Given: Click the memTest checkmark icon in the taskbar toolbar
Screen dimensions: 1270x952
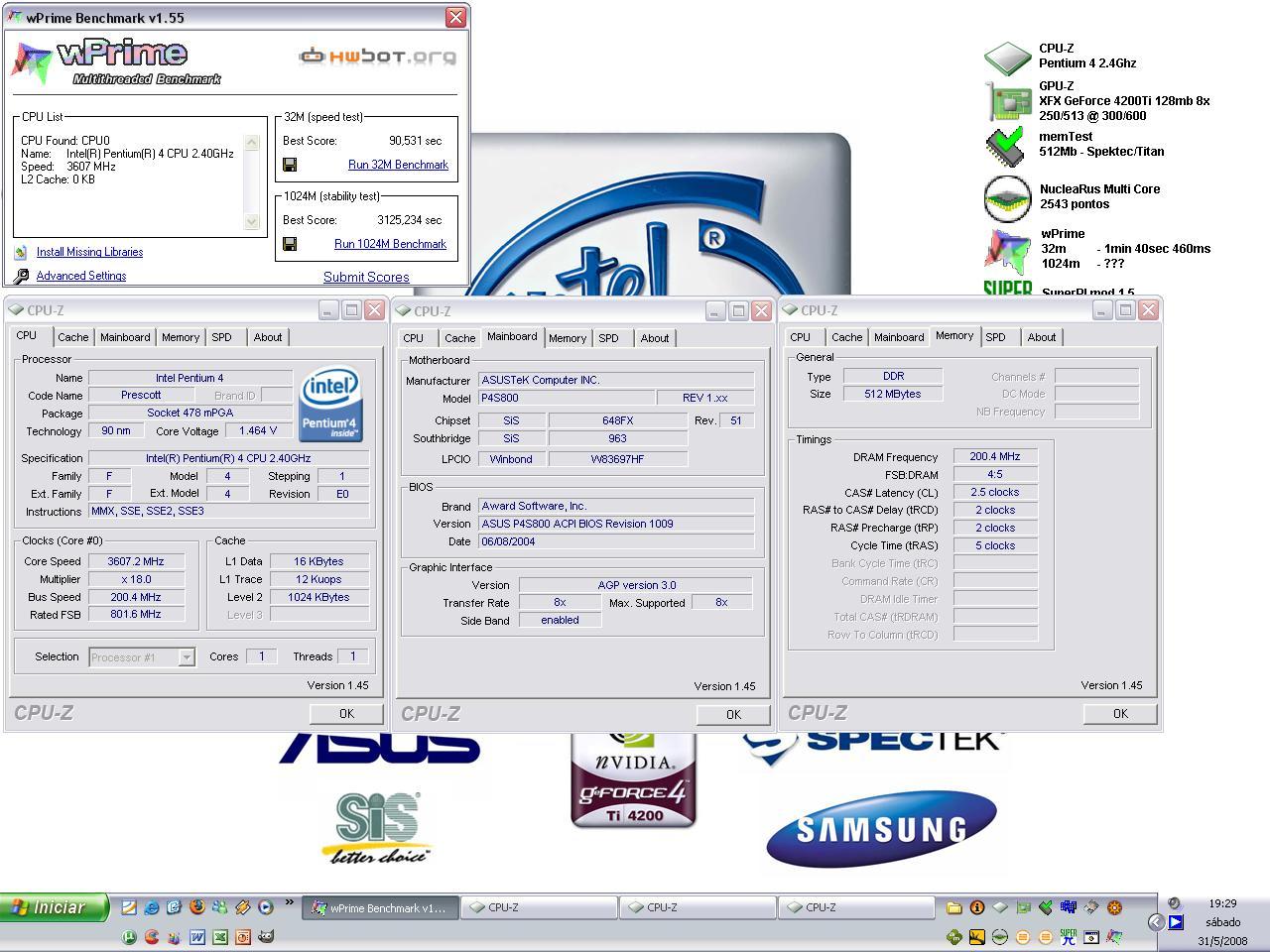Looking at the screenshot, I should click(x=1046, y=906).
